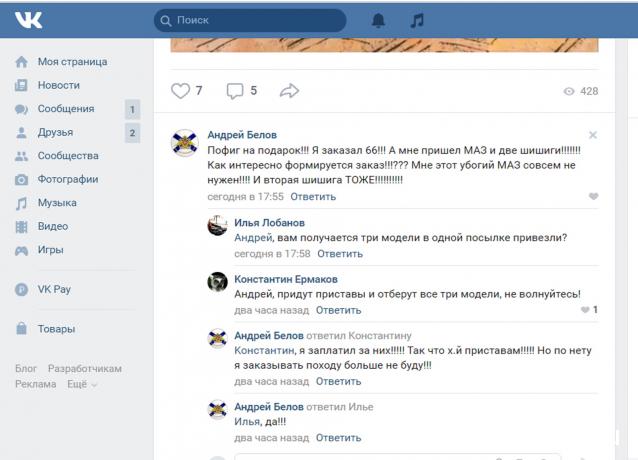Open Андрей Белов's name on top comment
Viewport: 638px width, 460px height.
coord(242,135)
